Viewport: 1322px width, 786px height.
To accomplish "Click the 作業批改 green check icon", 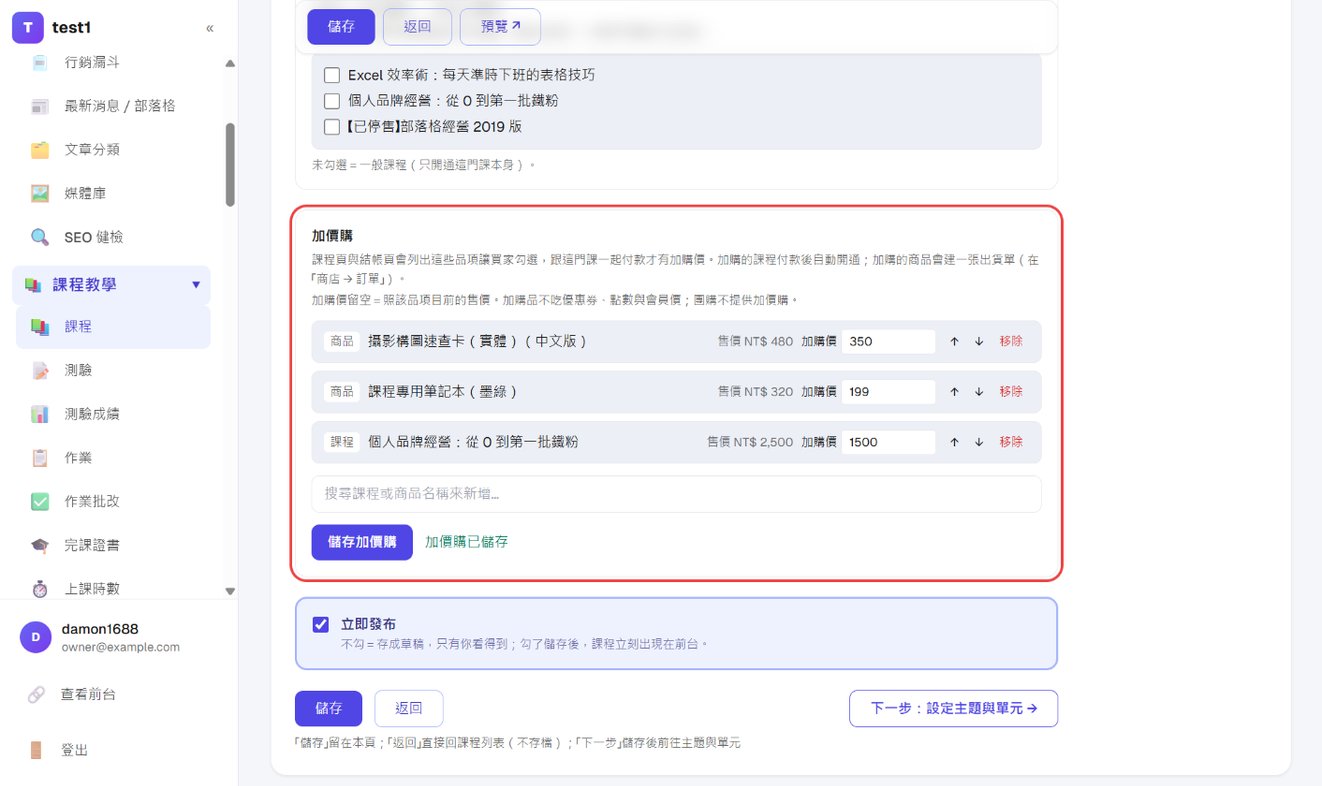I will pyautogui.click(x=40, y=502).
